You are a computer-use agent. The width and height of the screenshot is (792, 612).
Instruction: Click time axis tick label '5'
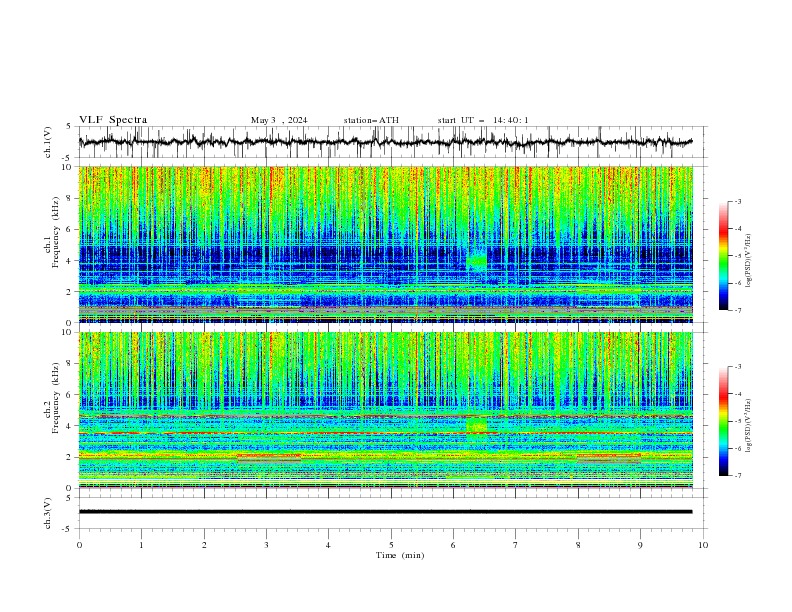[x=391, y=545]
